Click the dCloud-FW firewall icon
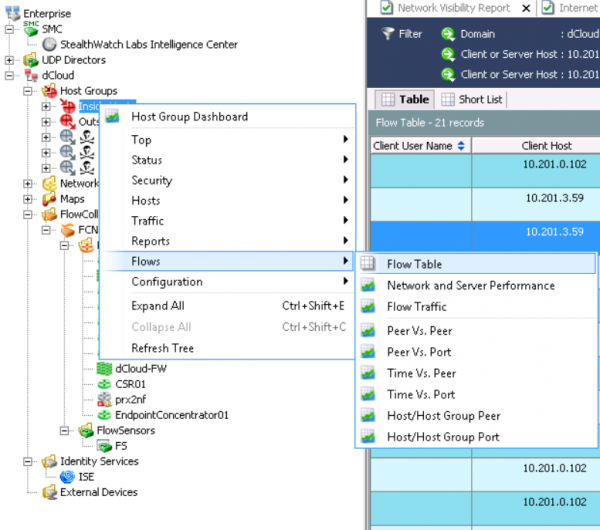The image size is (600, 530). pyautogui.click(x=103, y=368)
